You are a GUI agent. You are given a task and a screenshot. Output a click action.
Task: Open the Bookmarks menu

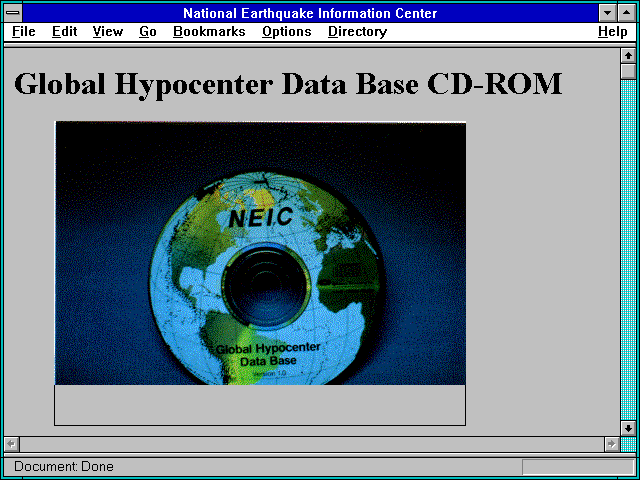point(209,32)
